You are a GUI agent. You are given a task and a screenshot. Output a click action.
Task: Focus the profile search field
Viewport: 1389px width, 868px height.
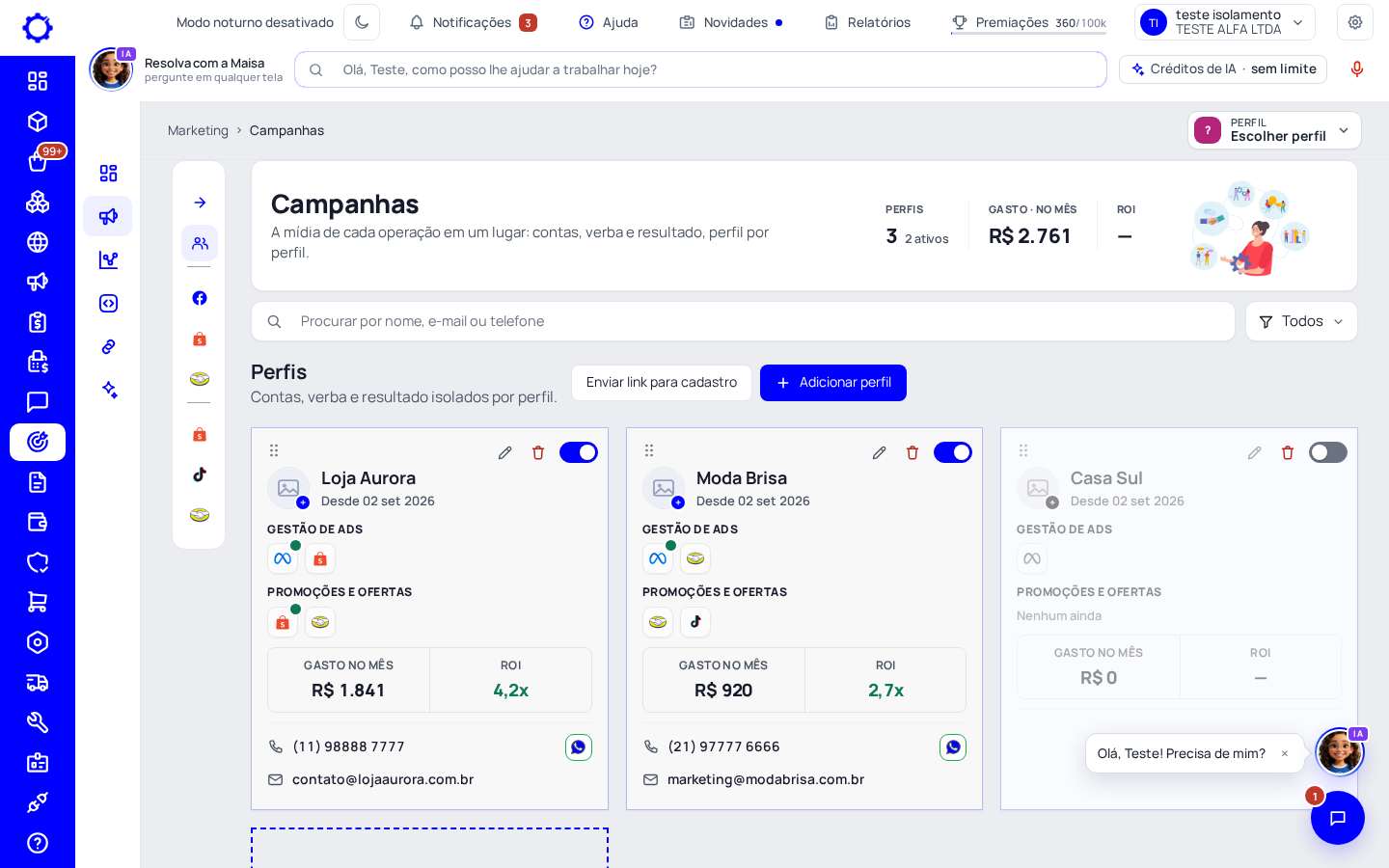743,321
